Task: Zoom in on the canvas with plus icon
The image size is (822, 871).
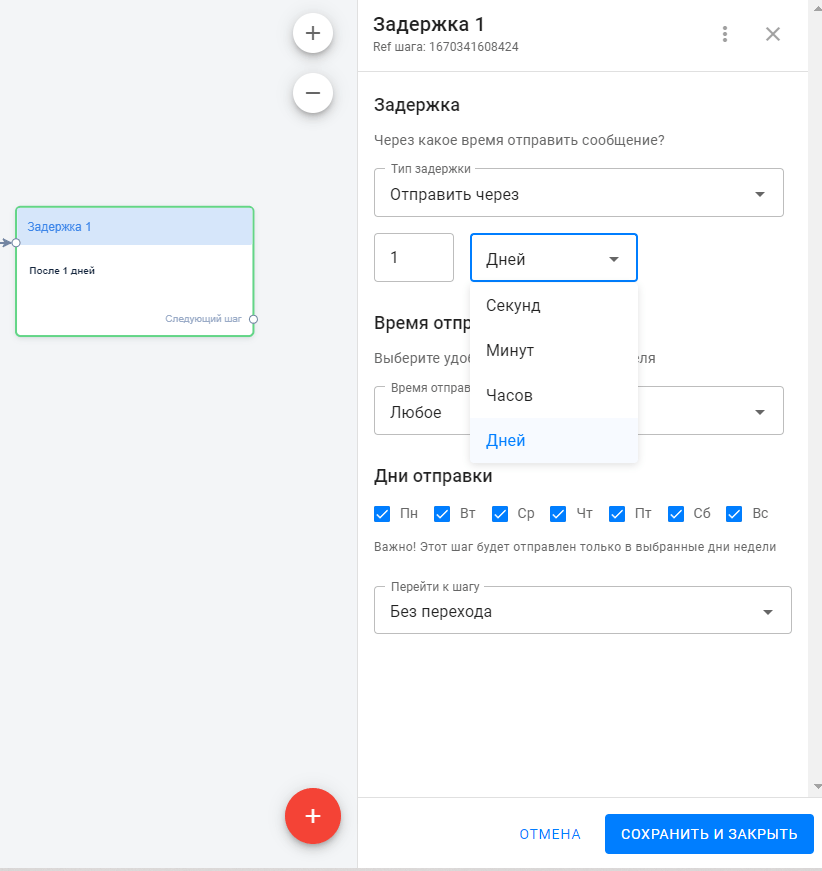Action: click(x=313, y=33)
